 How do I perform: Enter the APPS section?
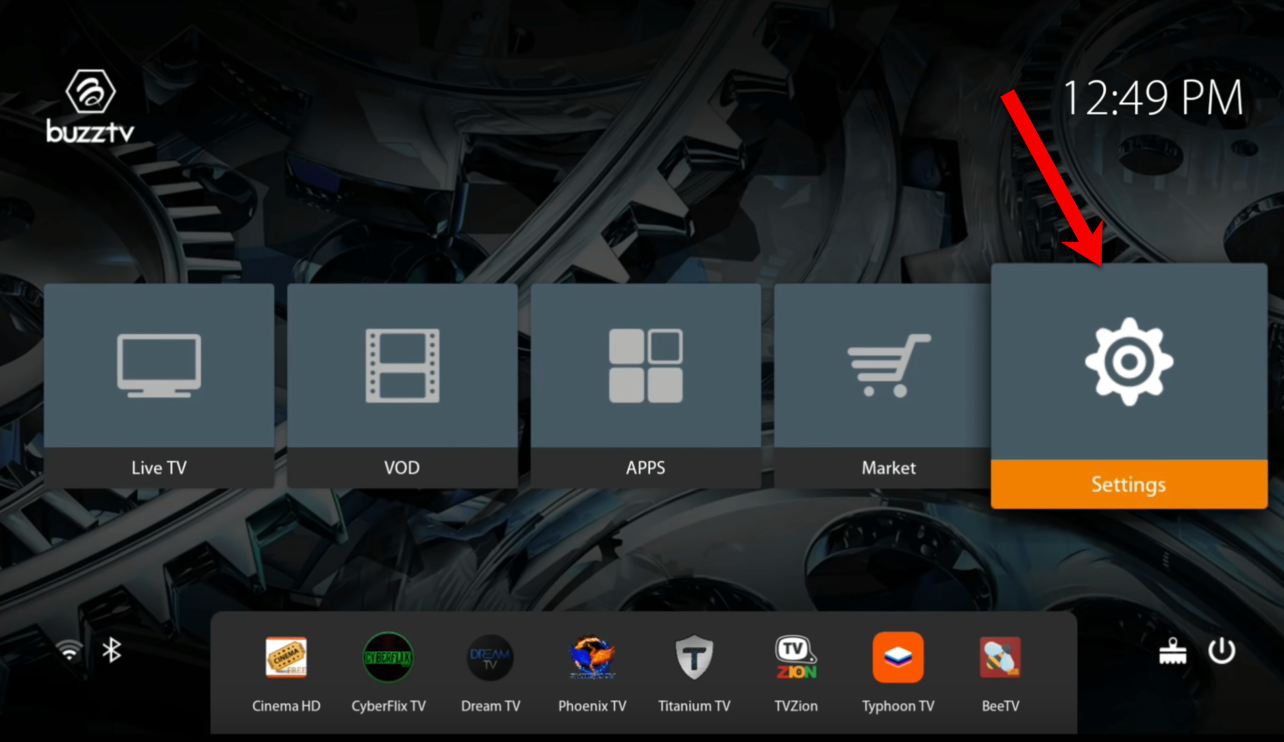coord(645,385)
